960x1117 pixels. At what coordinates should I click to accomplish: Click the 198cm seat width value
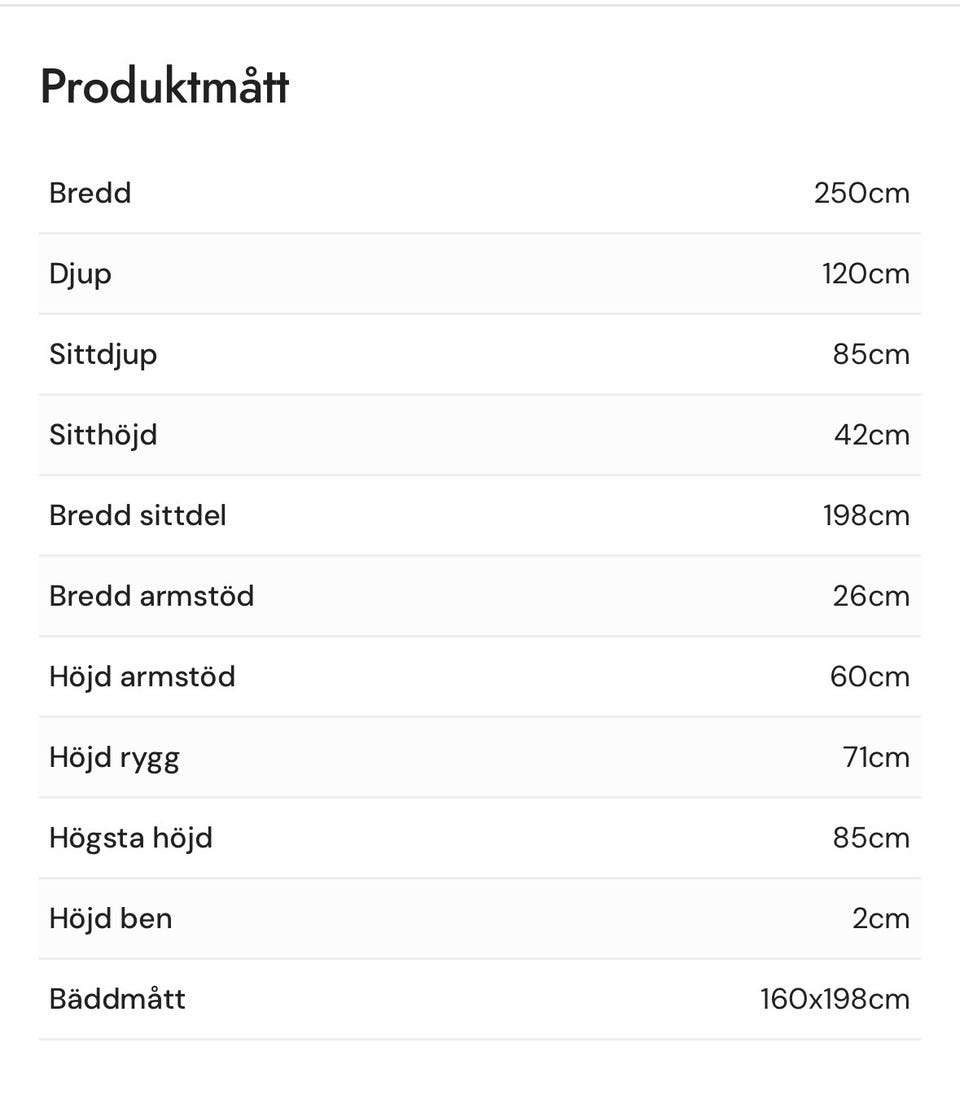pyautogui.click(x=866, y=516)
